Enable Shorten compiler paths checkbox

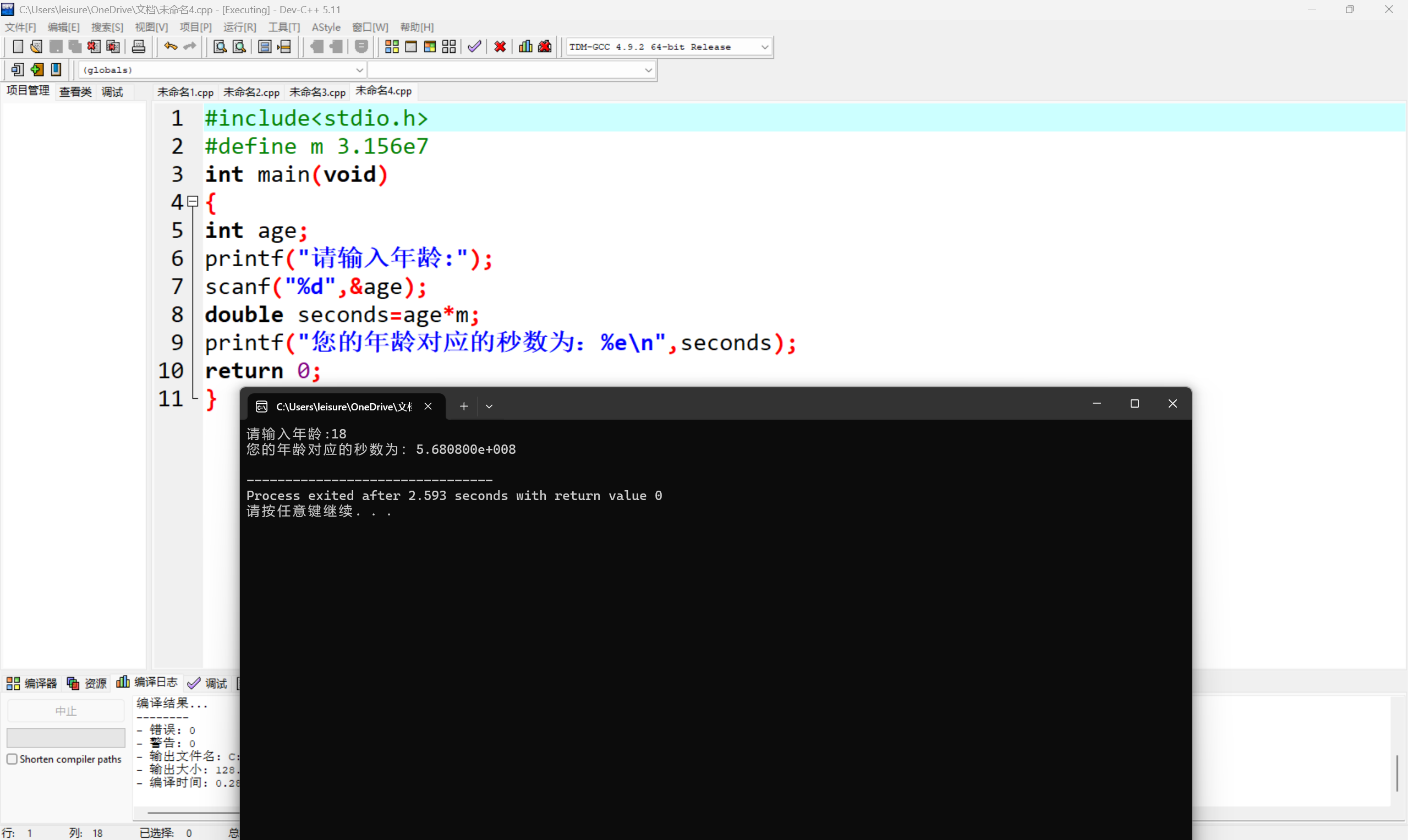[12, 759]
